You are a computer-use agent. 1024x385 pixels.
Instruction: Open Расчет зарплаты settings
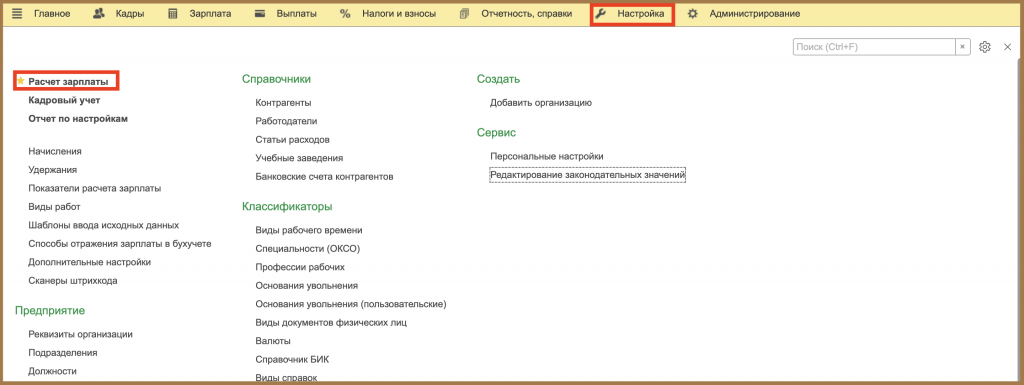[68, 82]
